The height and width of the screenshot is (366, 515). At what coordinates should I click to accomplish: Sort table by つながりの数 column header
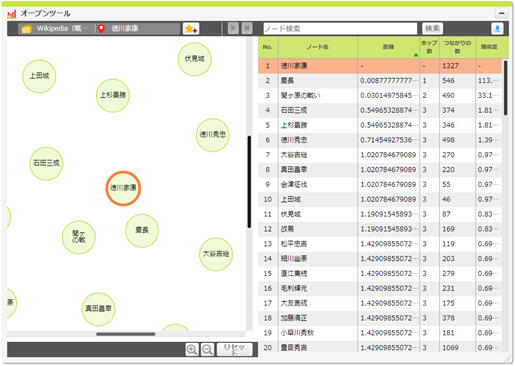click(x=457, y=47)
